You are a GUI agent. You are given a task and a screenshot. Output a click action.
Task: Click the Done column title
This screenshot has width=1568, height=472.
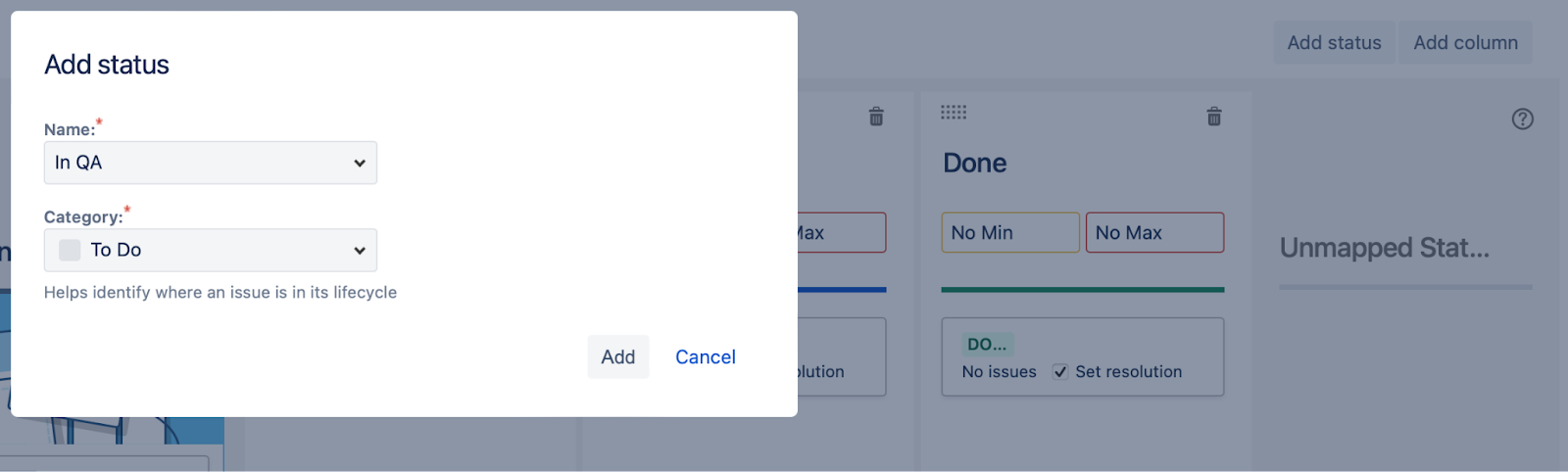(x=974, y=164)
